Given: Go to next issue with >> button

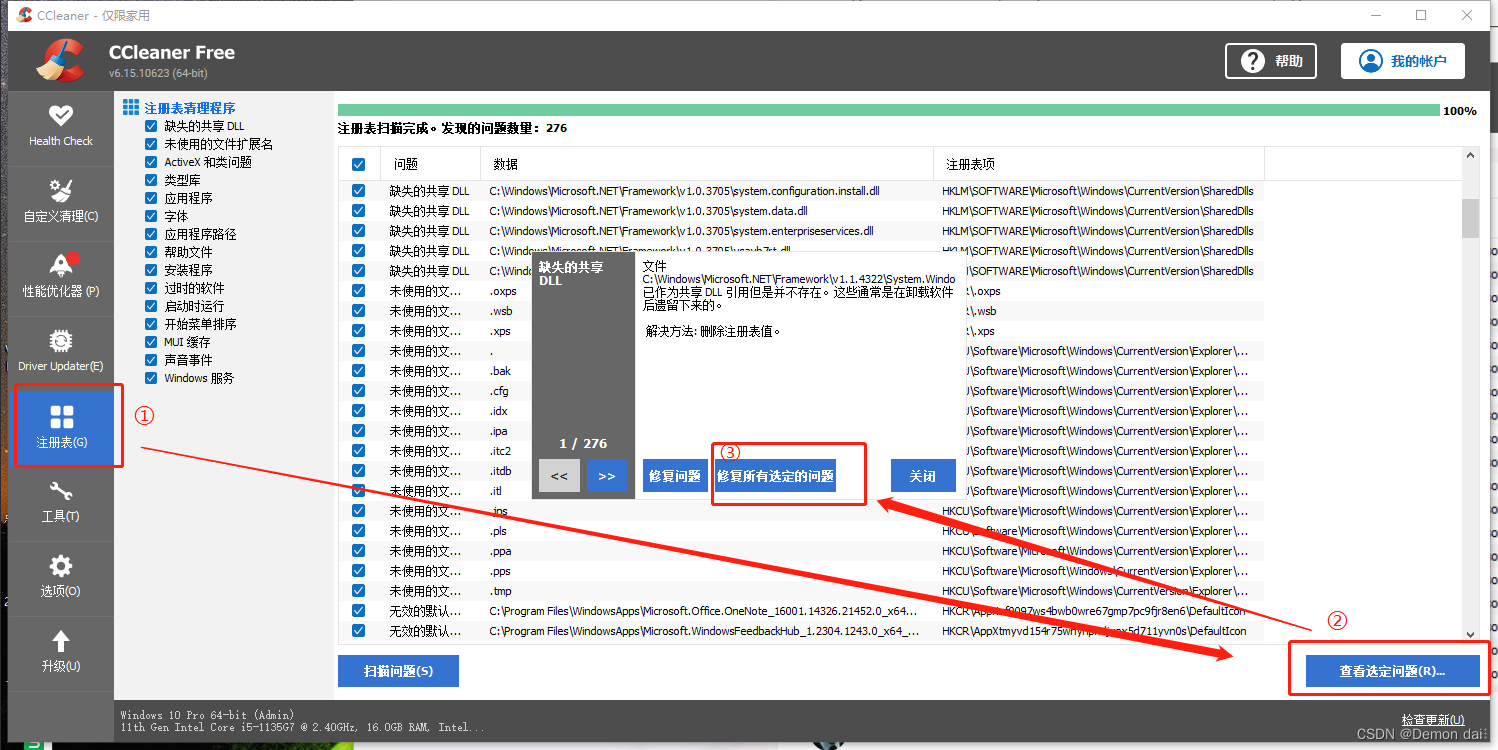Looking at the screenshot, I should click(x=607, y=476).
